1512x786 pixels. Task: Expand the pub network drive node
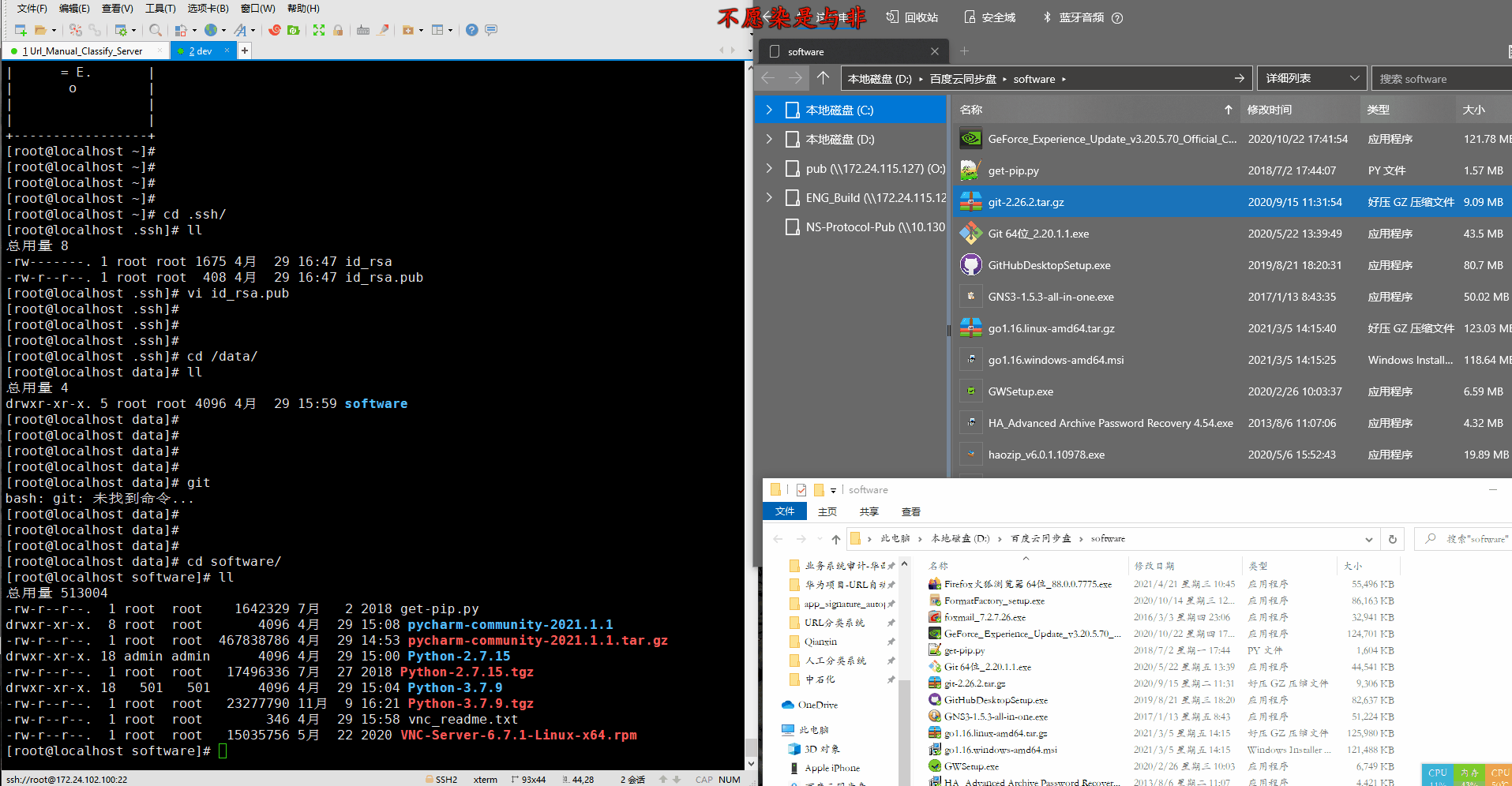[769, 168]
